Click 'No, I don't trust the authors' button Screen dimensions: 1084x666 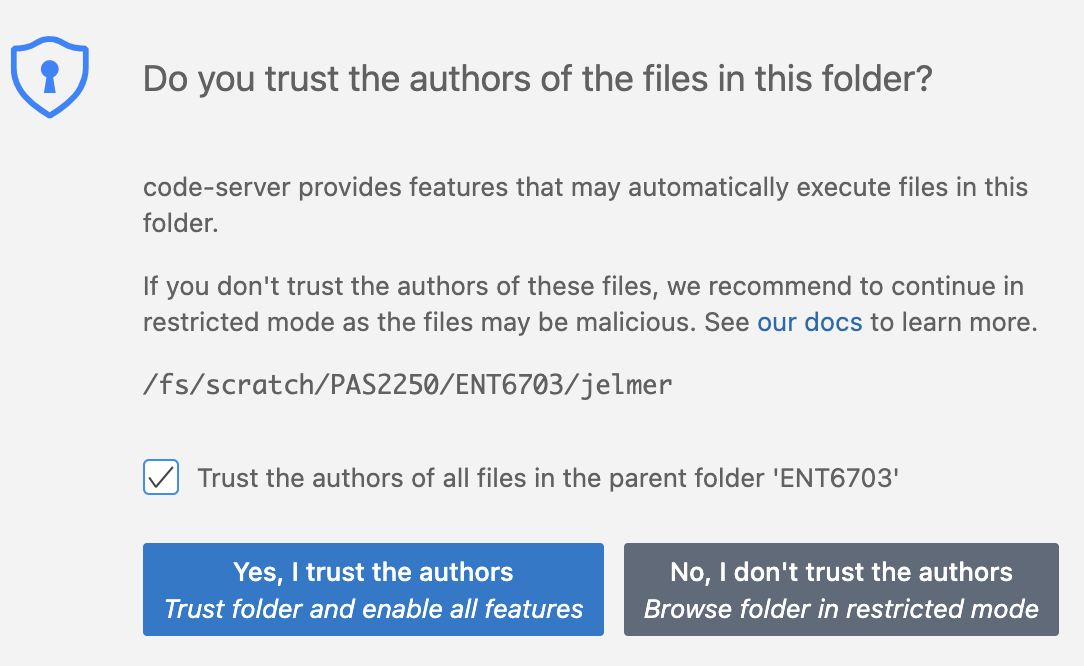pyautogui.click(x=841, y=589)
